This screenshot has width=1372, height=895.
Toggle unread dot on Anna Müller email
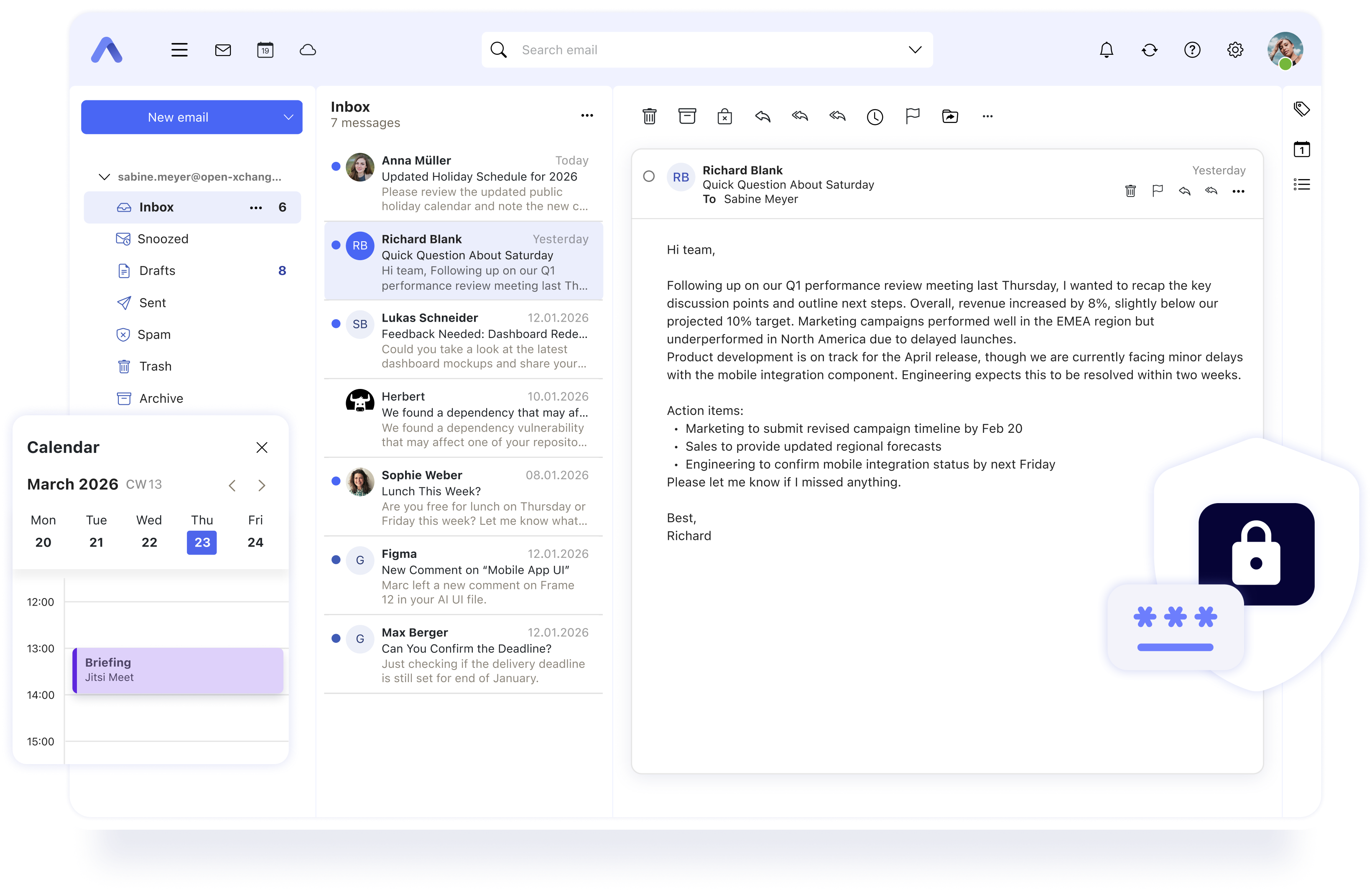[336, 166]
